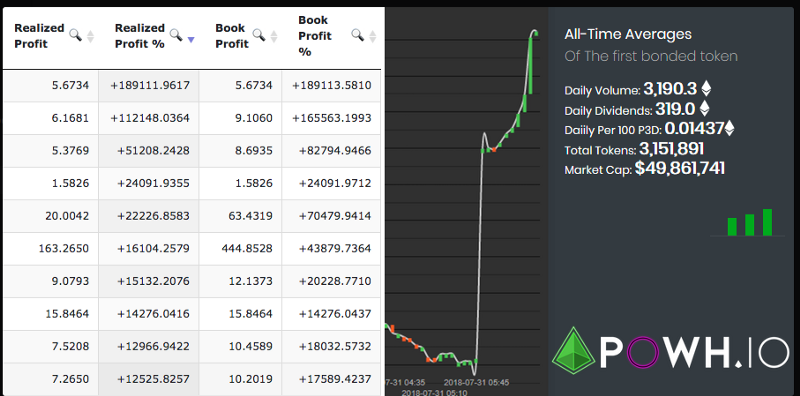Click tallest green bar in mini bar chart
Screen dimensions: 800x396
[x=767, y=222]
